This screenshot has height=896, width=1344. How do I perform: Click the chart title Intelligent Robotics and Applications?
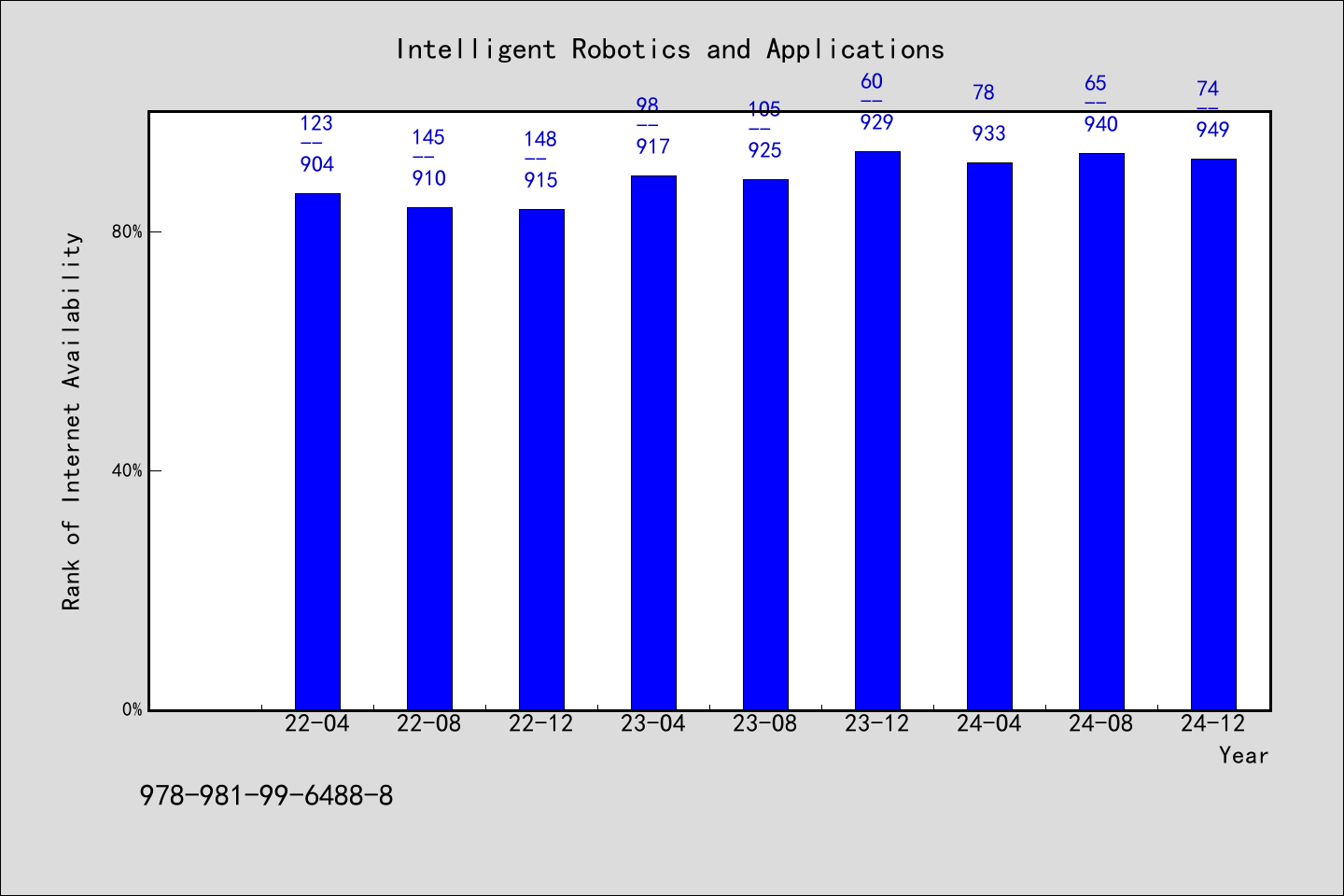pyautogui.click(x=670, y=49)
